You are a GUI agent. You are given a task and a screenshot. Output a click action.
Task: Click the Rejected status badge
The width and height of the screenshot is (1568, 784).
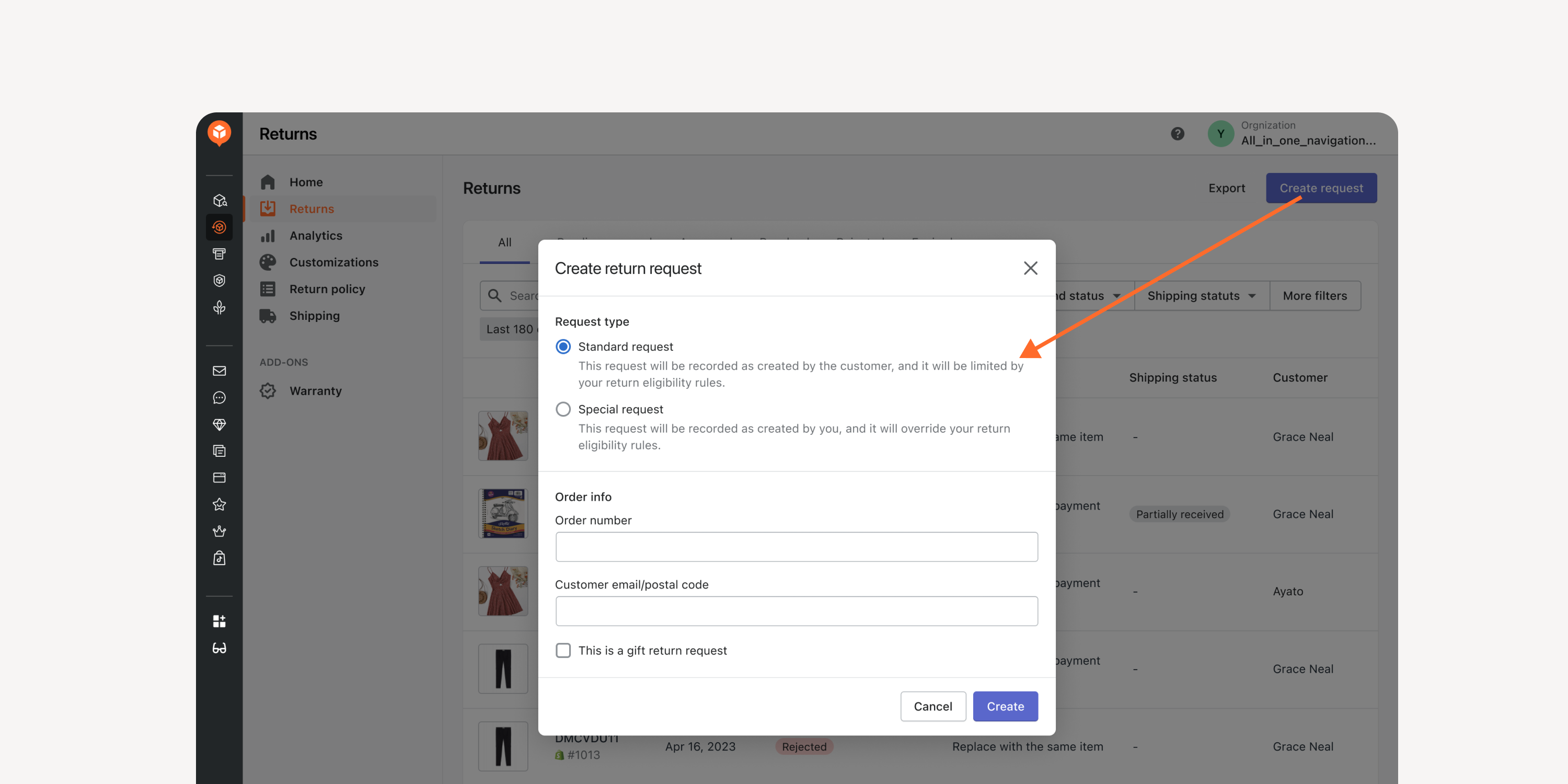[x=803, y=746]
